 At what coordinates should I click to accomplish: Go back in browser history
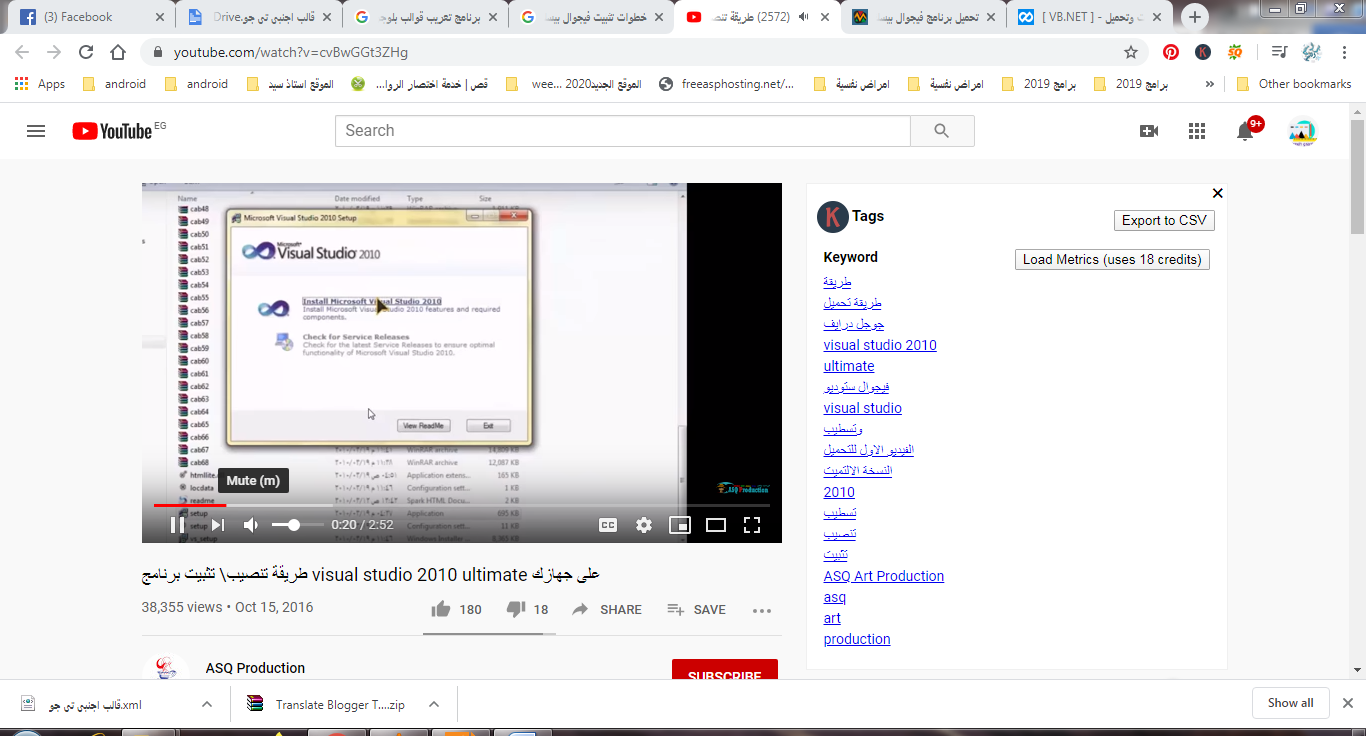pyautogui.click(x=22, y=52)
